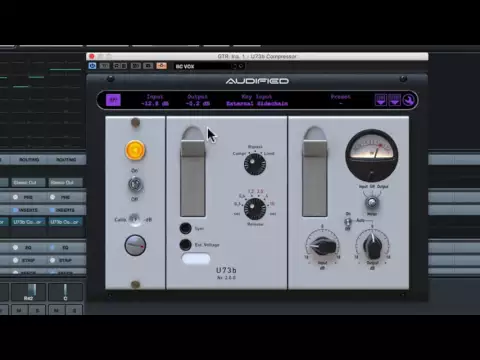This screenshot has height=360, width=480.
Task: Open the Stereo Out routing of center-panned channel
Action: pos(65,182)
